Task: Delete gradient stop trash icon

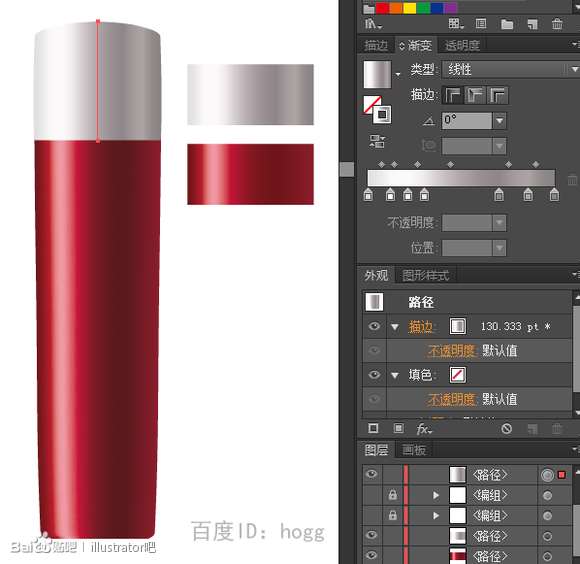Action: pyautogui.click(x=572, y=180)
